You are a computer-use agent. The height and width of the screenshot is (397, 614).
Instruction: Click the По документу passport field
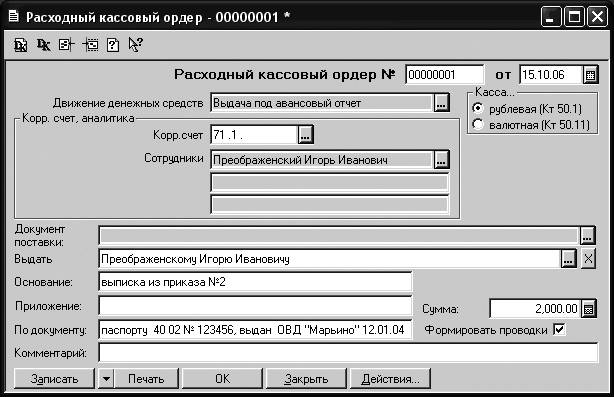point(255,330)
